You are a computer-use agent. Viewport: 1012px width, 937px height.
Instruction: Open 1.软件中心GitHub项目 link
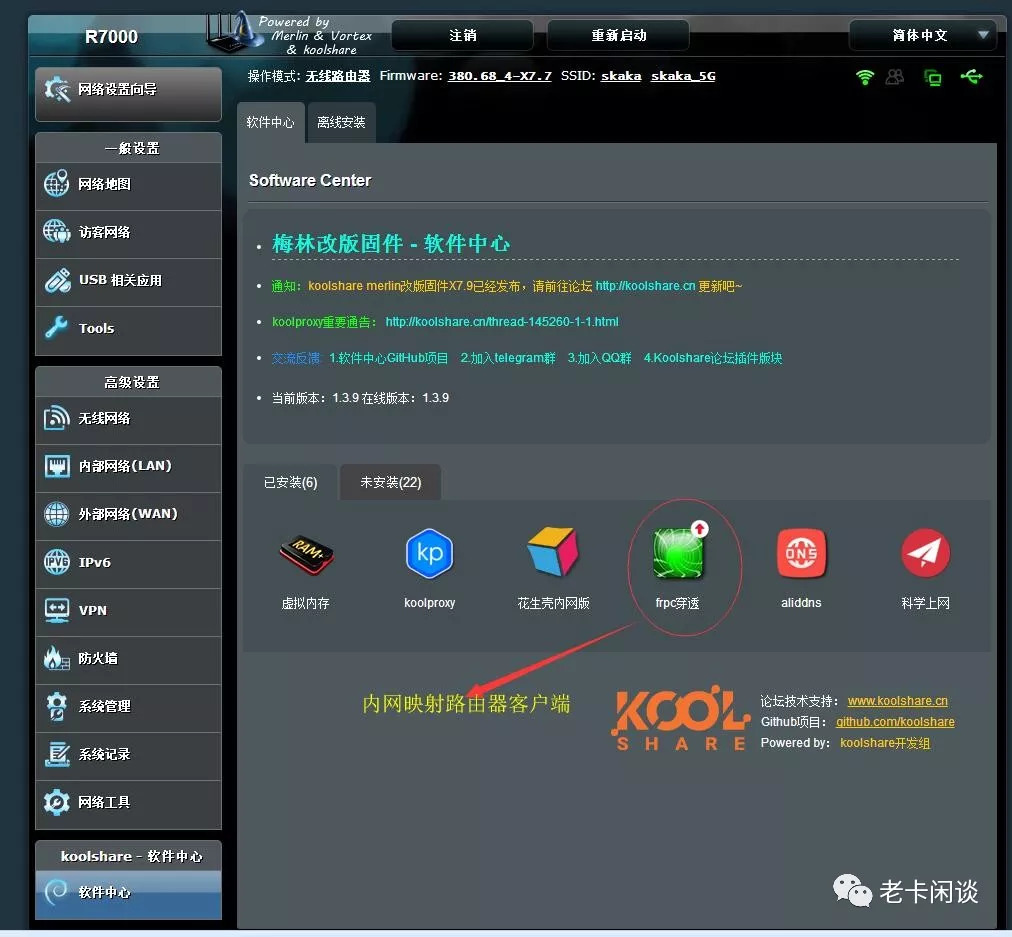click(389, 358)
